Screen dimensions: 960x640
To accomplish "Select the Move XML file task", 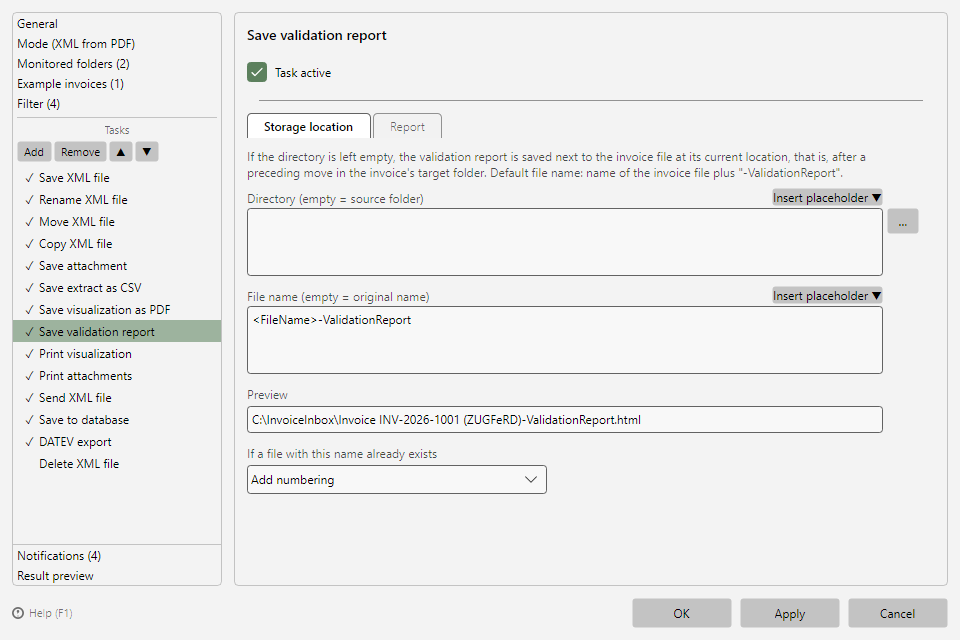I will pos(116,222).
